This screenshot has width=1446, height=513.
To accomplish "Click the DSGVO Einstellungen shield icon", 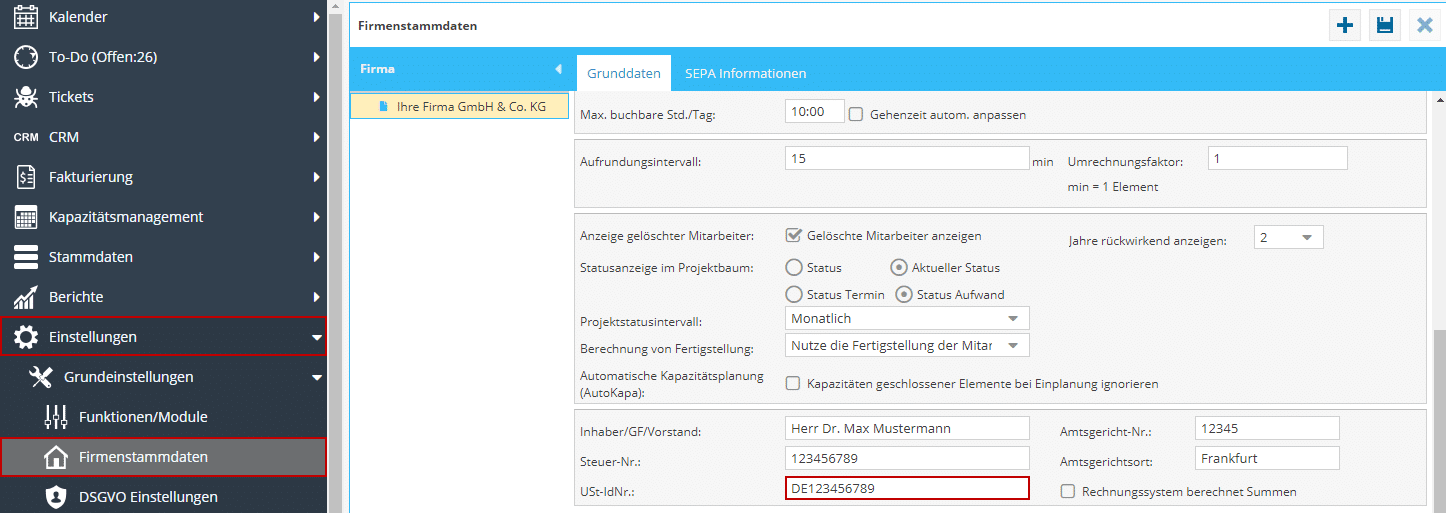I will click(56, 497).
